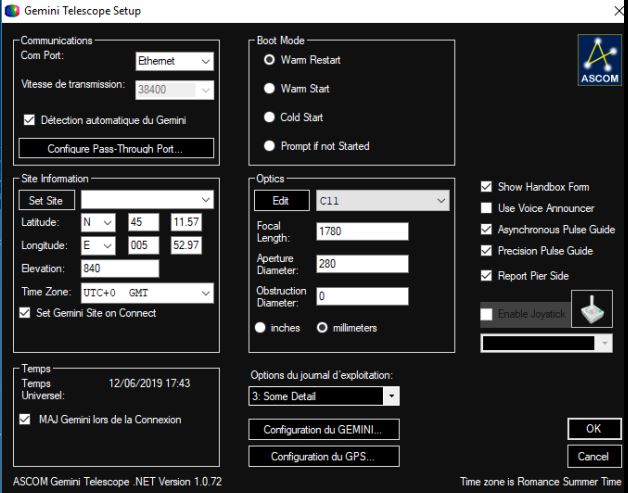Click the joystick icon button
This screenshot has width=628, height=493.
(590, 312)
